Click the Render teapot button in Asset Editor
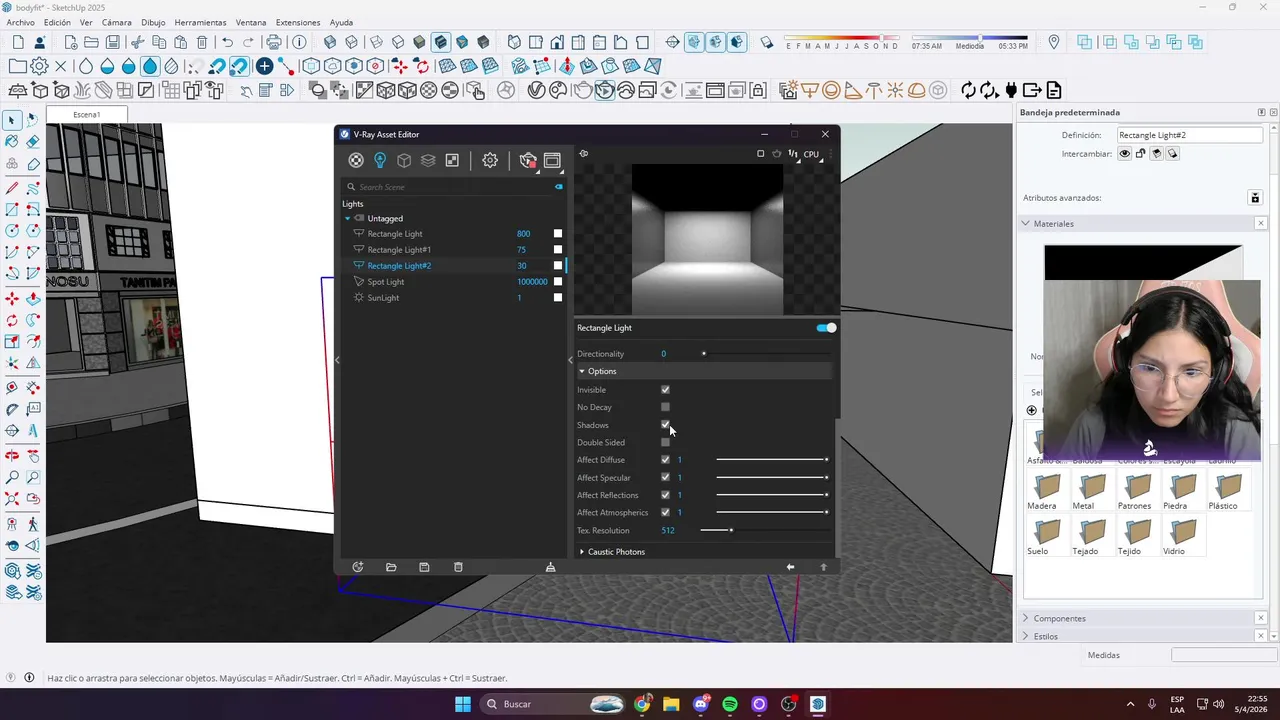This screenshot has height=720, width=1280. 528,160
